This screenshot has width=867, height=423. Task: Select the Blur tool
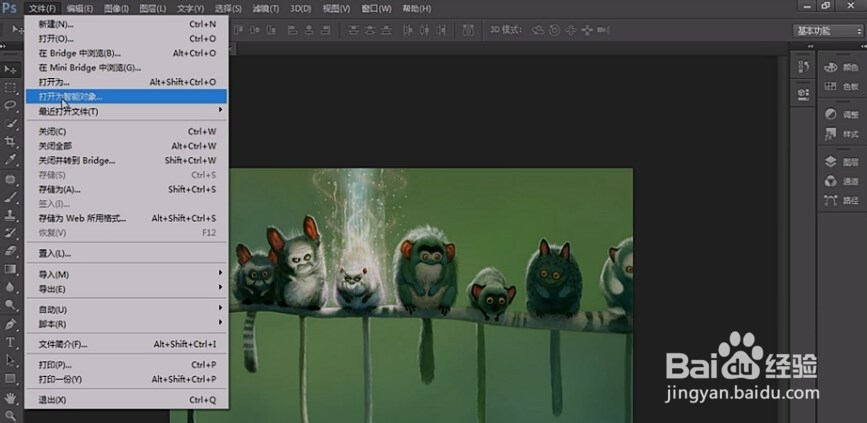10,286
